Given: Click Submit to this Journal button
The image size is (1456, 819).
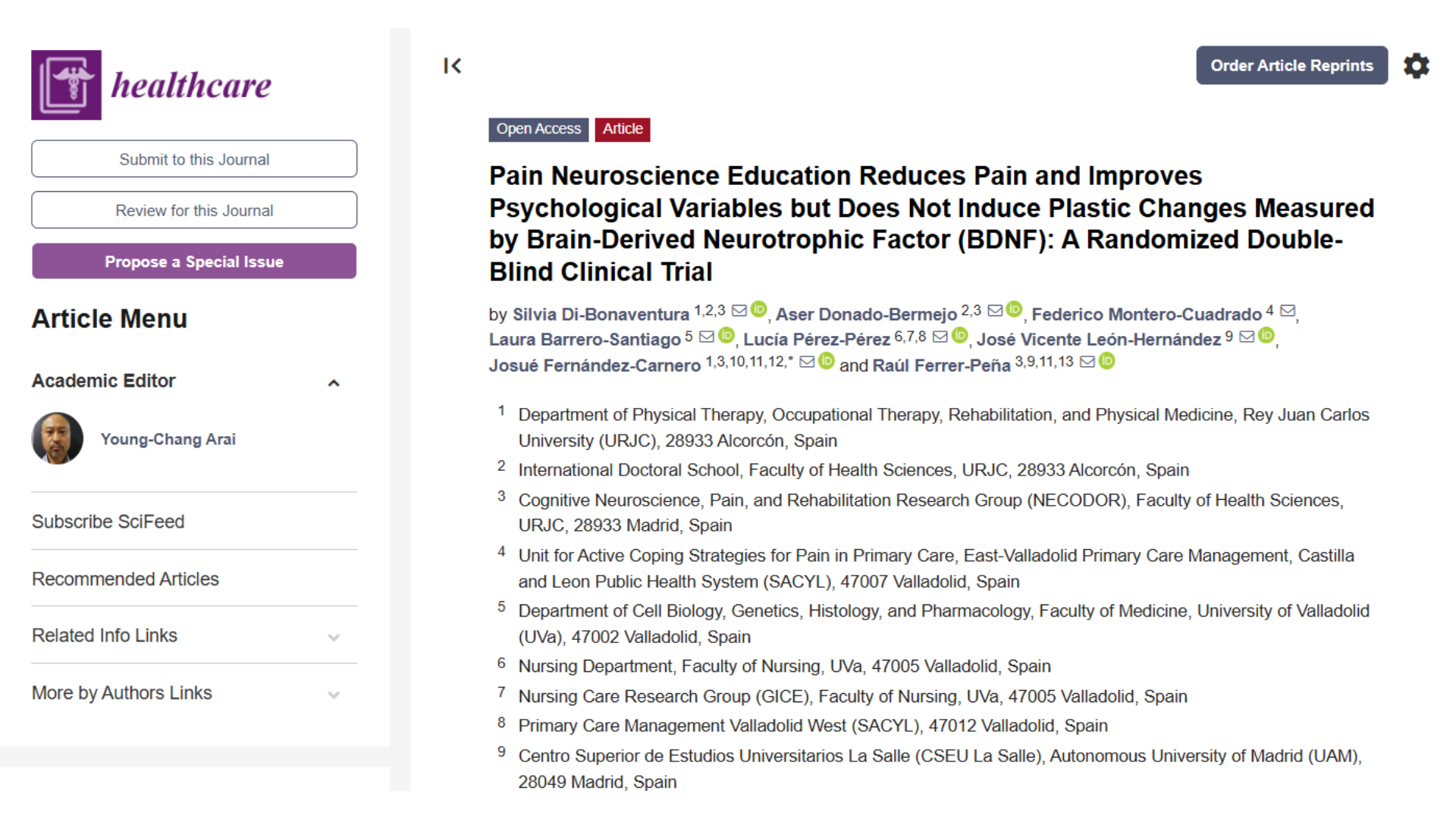Looking at the screenshot, I should (x=194, y=158).
